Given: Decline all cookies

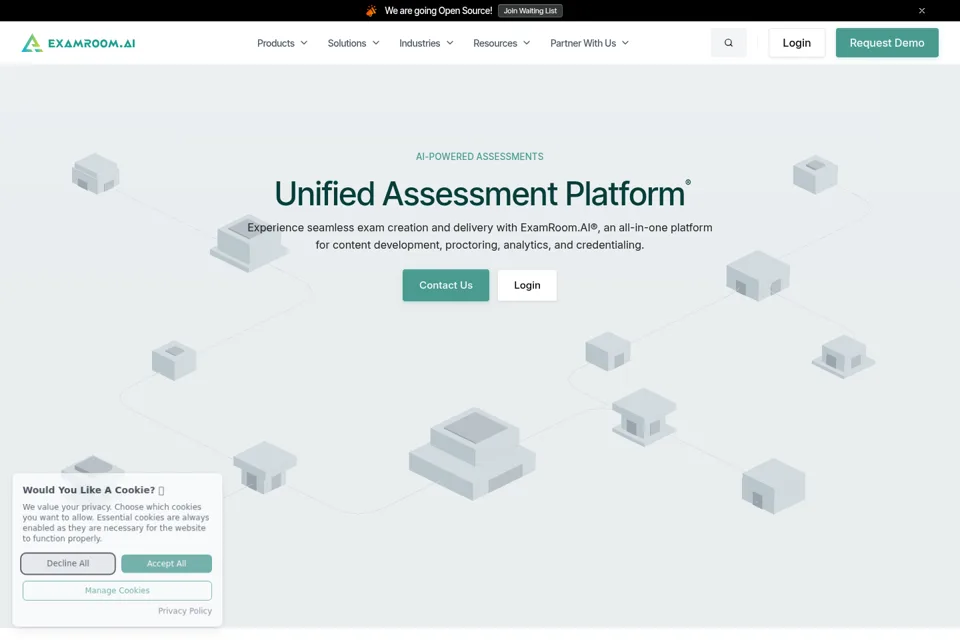Looking at the screenshot, I should tap(68, 563).
